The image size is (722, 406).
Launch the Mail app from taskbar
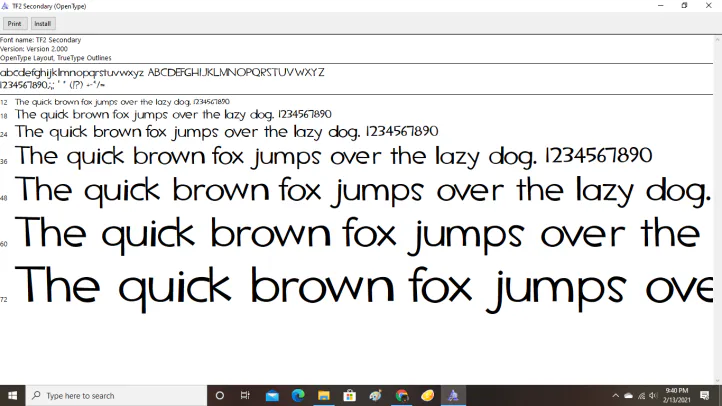pyautogui.click(x=272, y=395)
